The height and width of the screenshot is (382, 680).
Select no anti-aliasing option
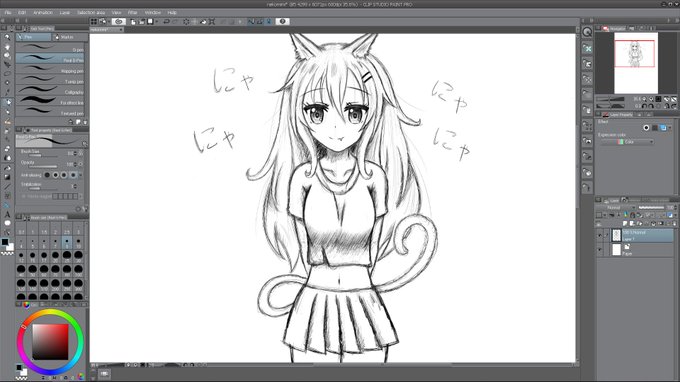point(47,175)
